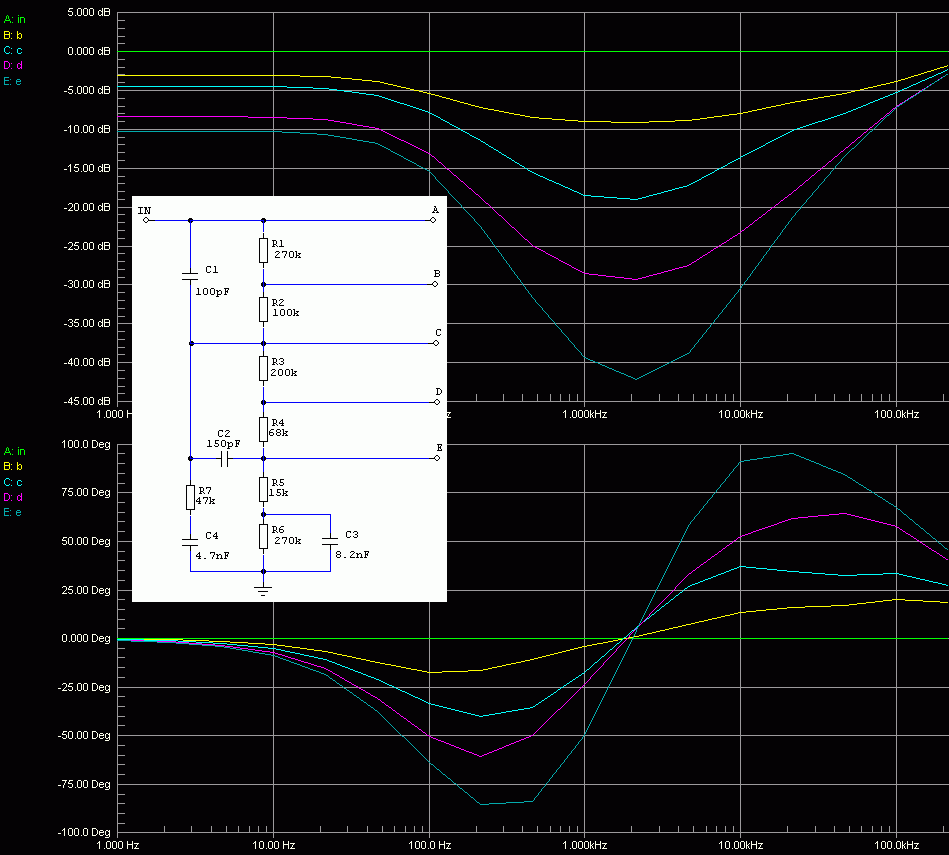949x855 pixels.
Task: Pick the "C: c" legend entry of the dB plot
Action: [x=13, y=50]
